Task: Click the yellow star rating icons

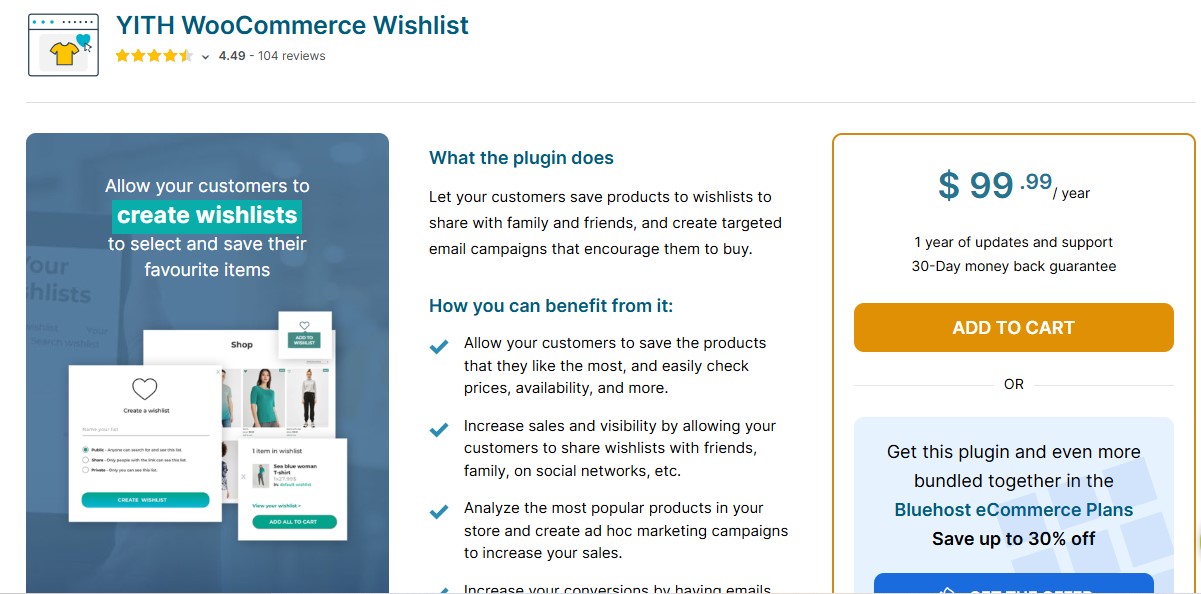Action: point(153,56)
